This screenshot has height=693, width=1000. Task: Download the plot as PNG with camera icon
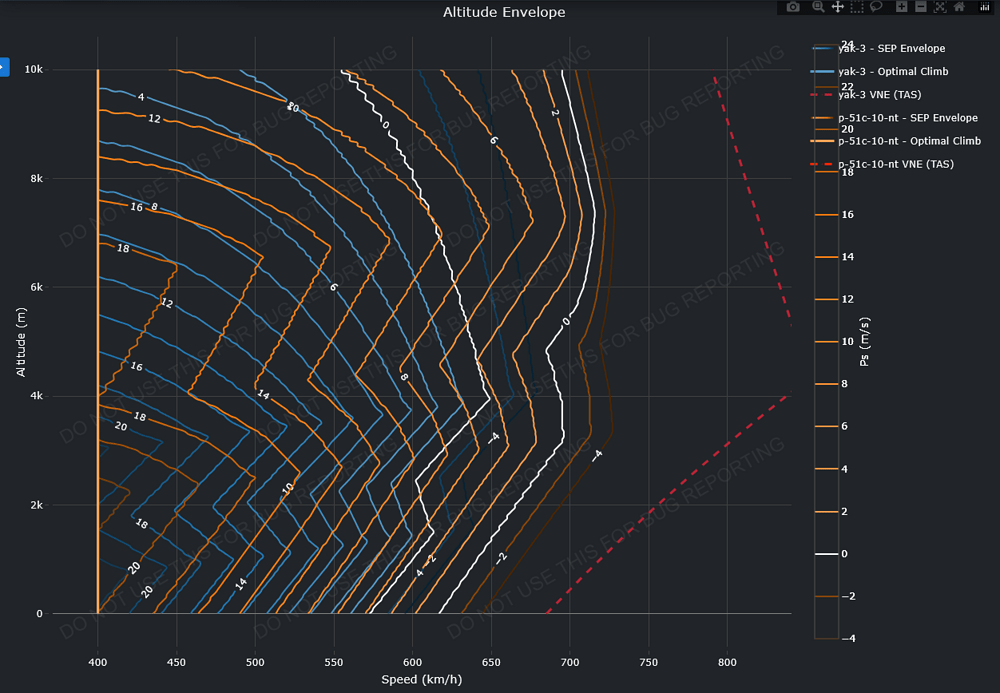[793, 7]
